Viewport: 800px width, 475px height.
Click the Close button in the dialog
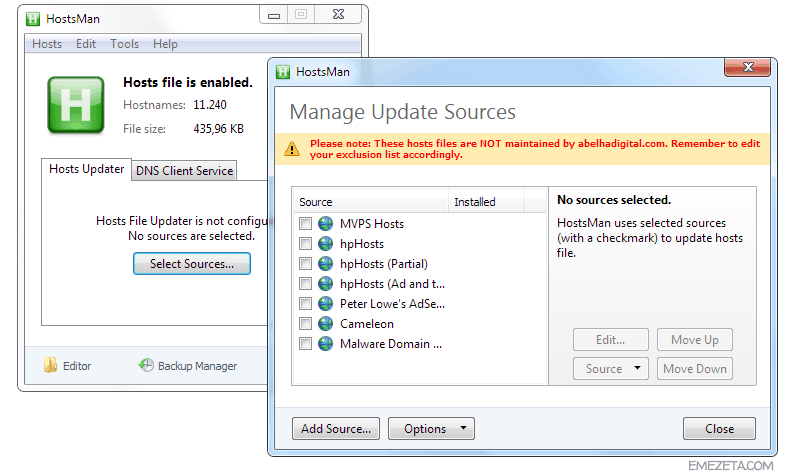click(x=719, y=429)
